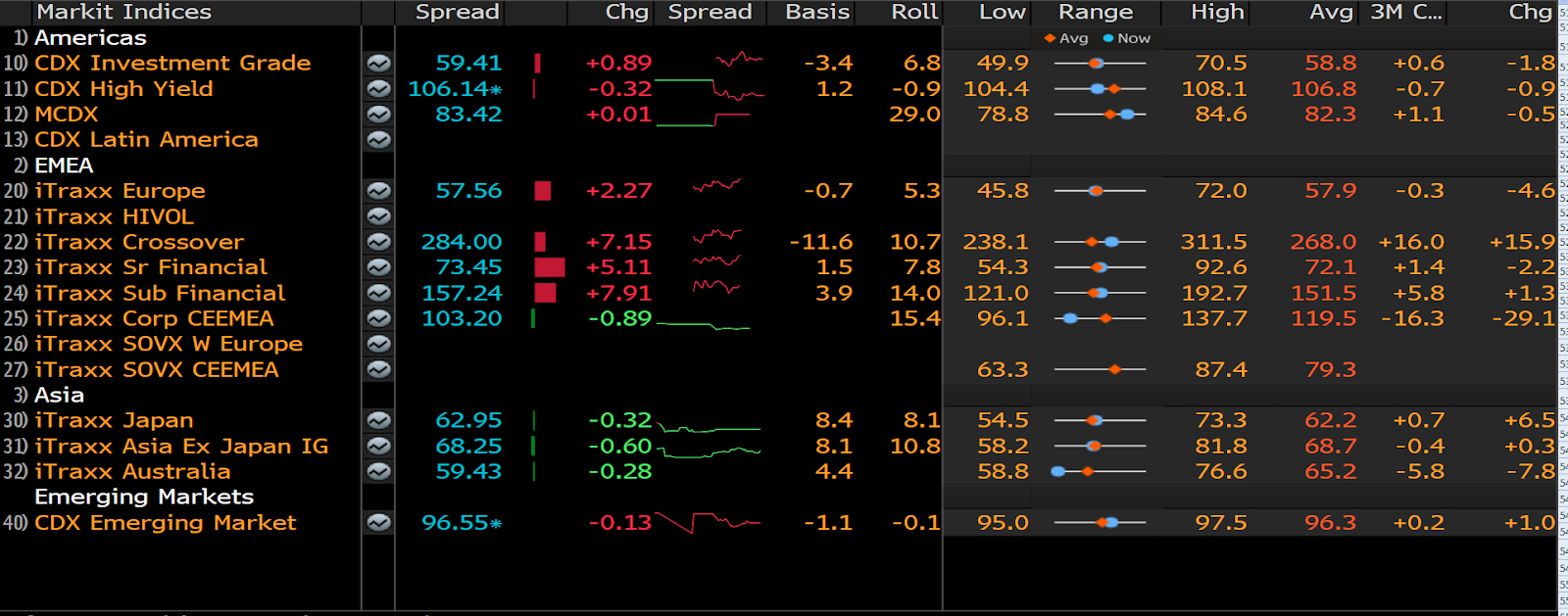
Task: Open chart icon for iTraxx Asia Ex Japan IG
Action: pos(378,446)
